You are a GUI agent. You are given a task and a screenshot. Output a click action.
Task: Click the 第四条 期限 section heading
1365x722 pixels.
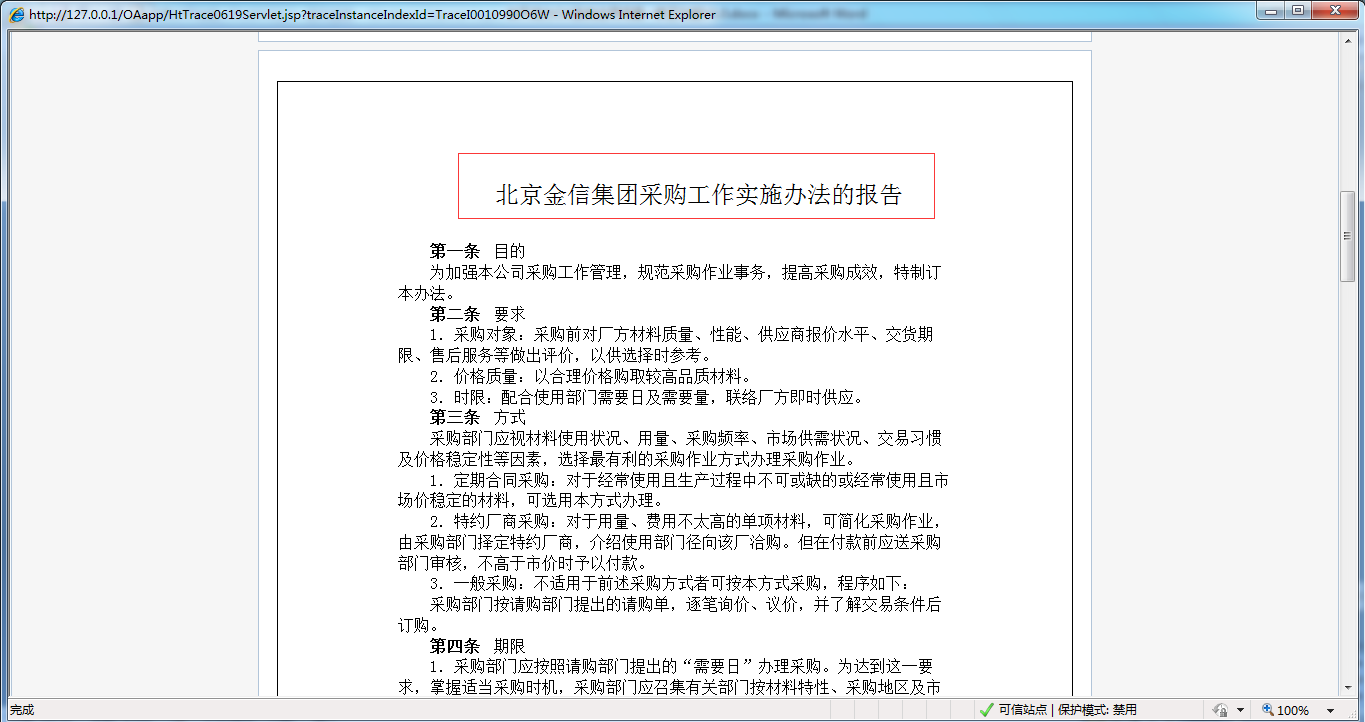pos(476,646)
